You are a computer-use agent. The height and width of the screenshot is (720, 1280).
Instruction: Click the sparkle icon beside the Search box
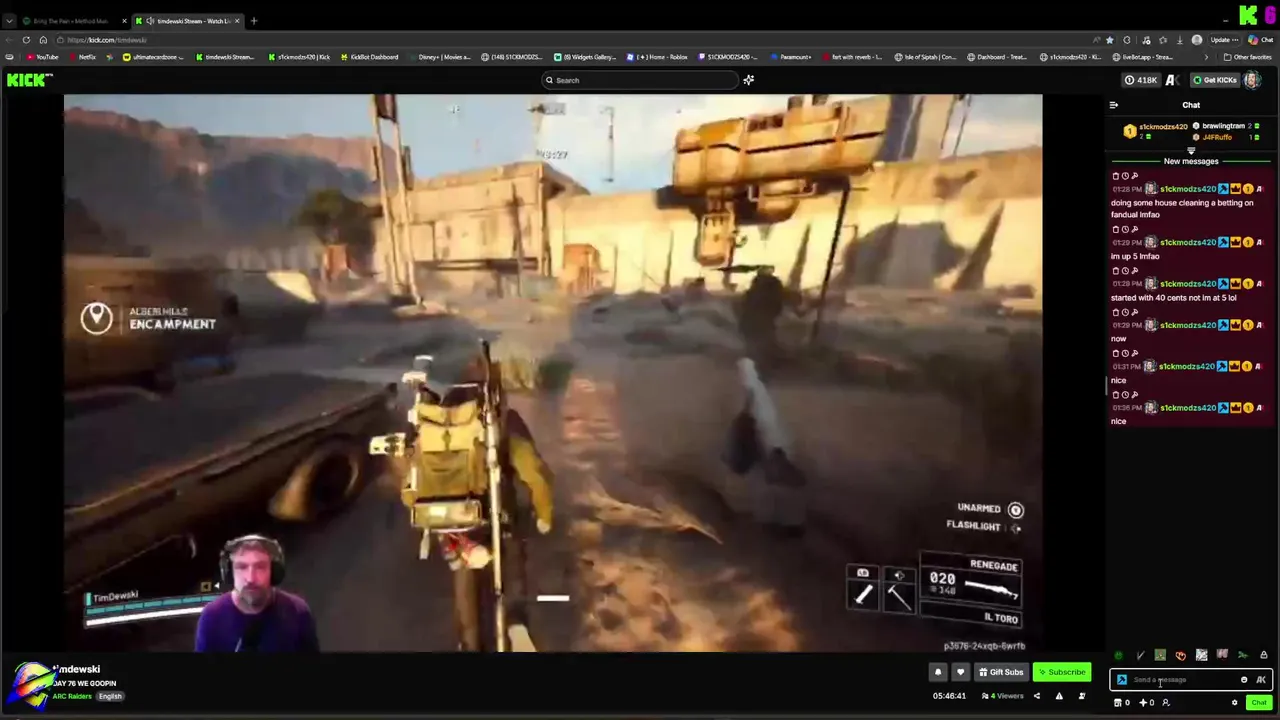click(x=749, y=80)
